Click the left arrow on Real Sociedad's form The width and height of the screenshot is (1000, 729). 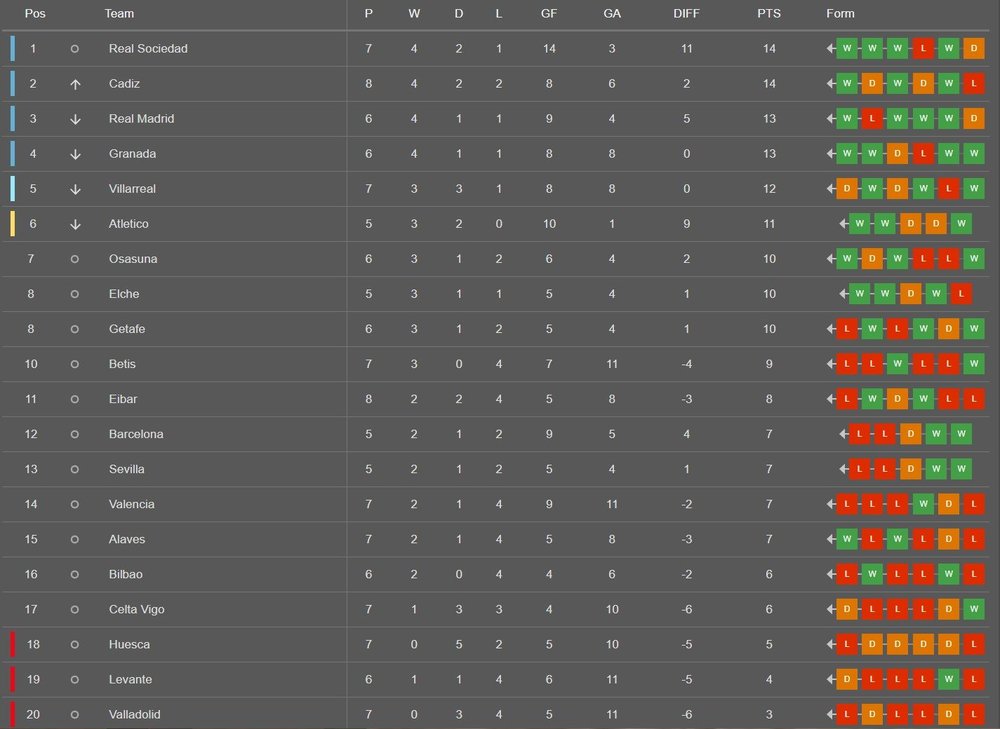[x=830, y=48]
